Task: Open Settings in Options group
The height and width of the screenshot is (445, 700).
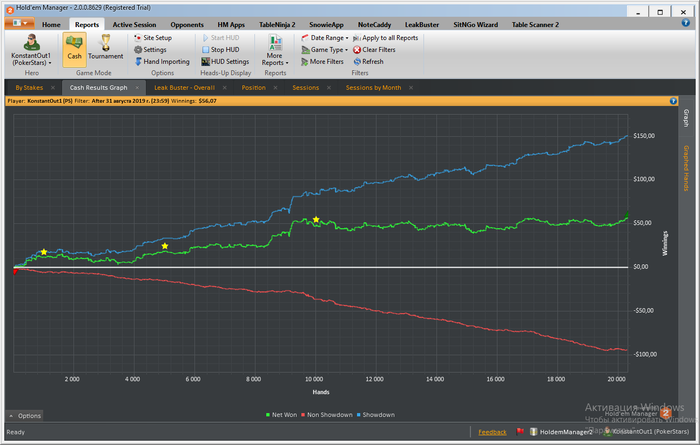Action: pos(150,50)
